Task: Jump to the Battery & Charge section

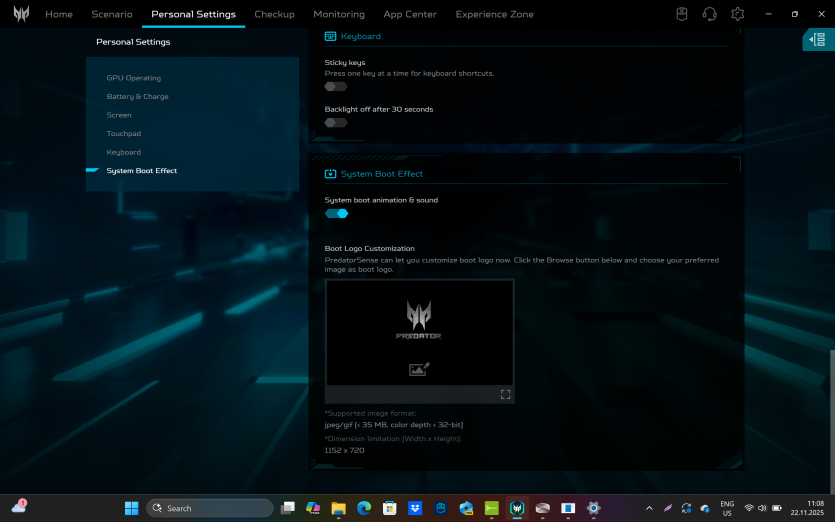Action: 138,97
